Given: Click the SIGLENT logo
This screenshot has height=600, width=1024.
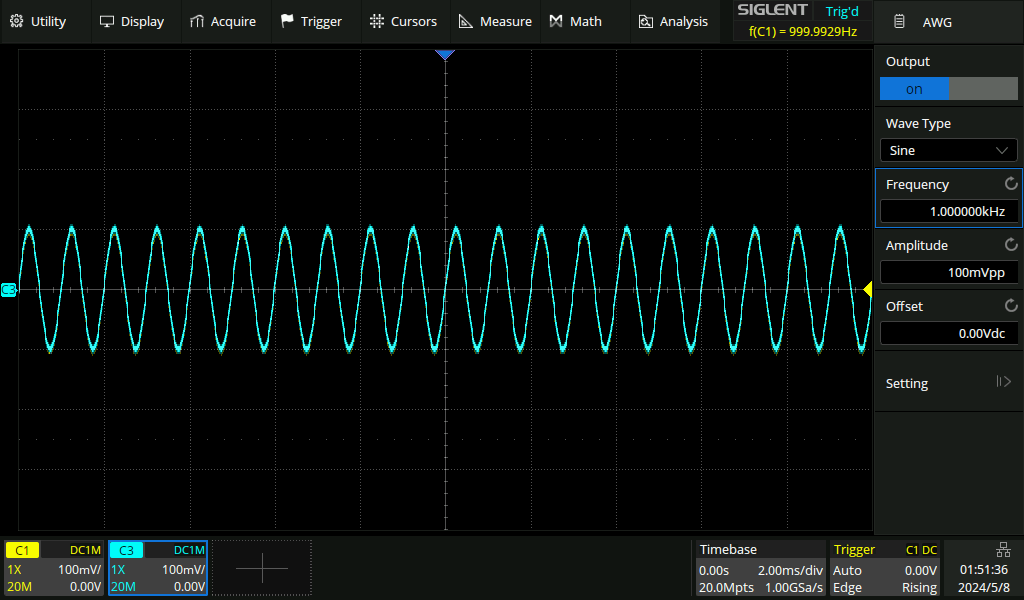Looking at the screenshot, I should click(772, 10).
